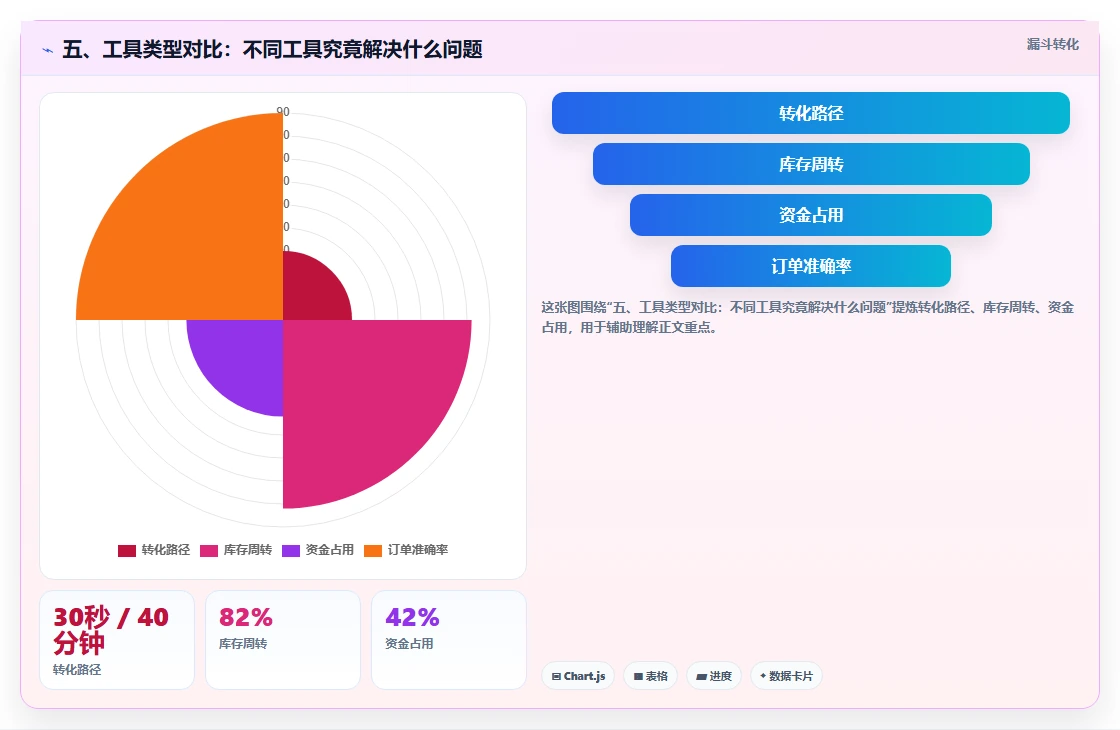
Task: Toggle 库存周转 legend swatch in chart
Action: (x=209, y=551)
